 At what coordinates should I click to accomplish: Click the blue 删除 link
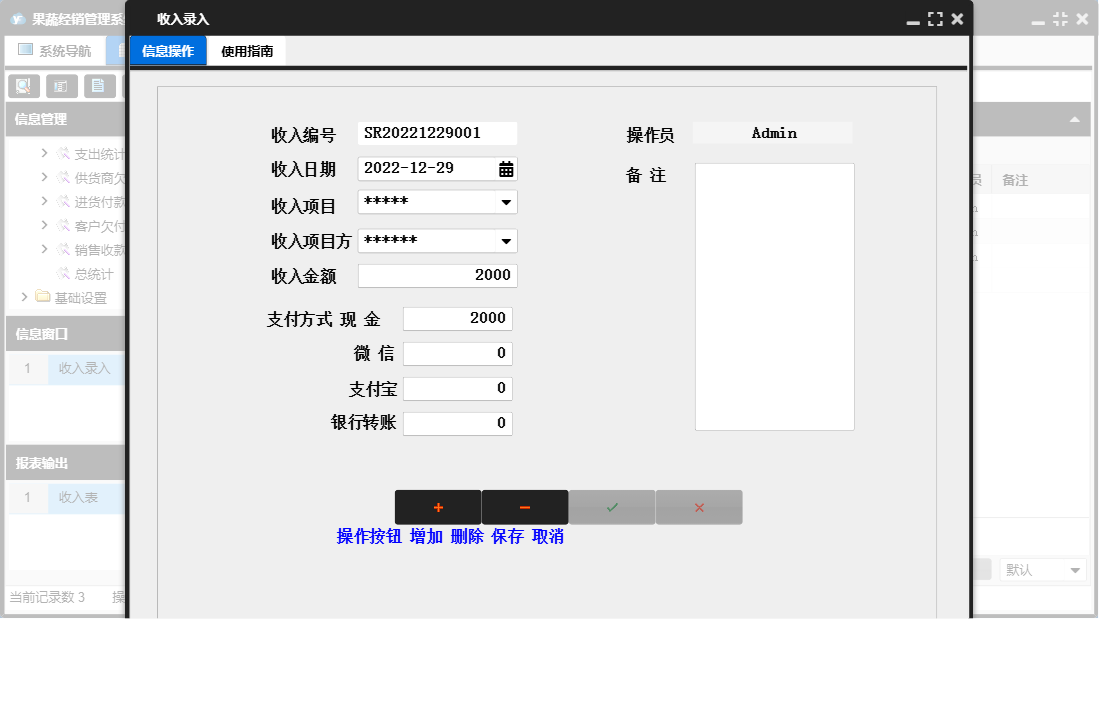coord(464,536)
